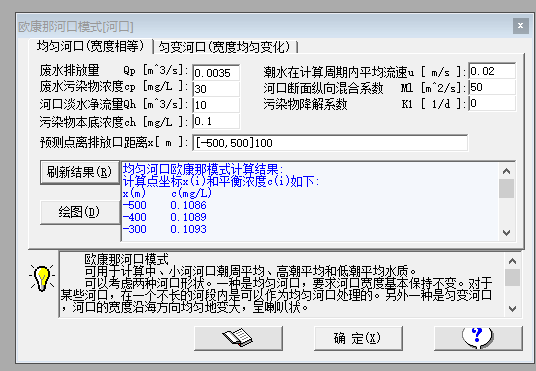Screen dimensions: 536x371
Task: Click the light bulb tip icon
Action: pyautogui.click(x=42, y=277)
